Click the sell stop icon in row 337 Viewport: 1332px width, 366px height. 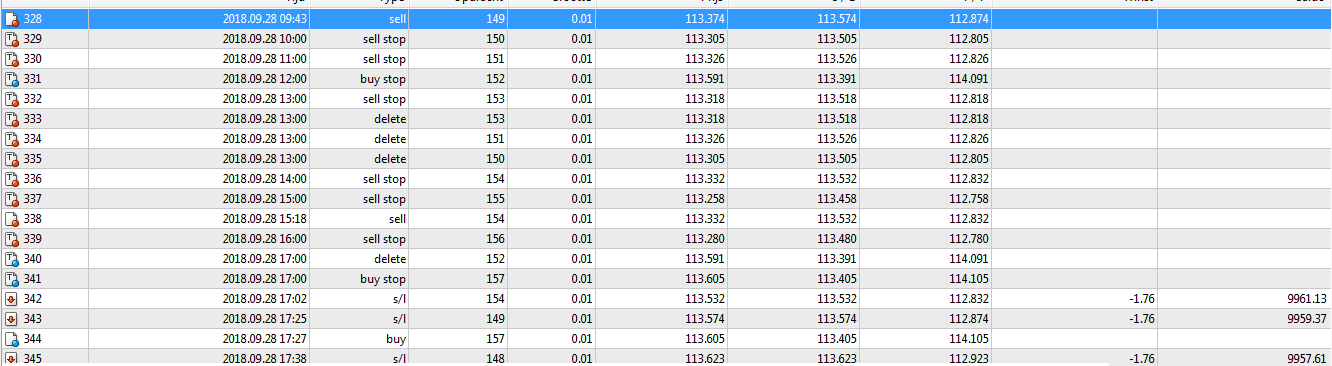tap(12, 199)
